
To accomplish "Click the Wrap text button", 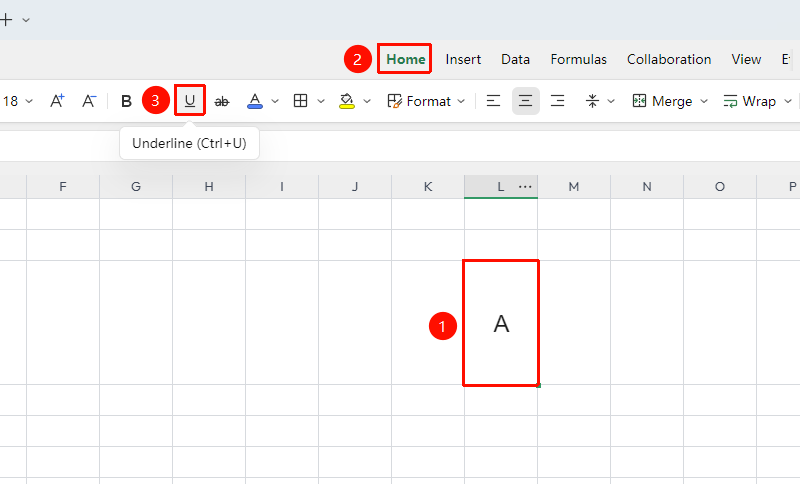I will point(749,101).
